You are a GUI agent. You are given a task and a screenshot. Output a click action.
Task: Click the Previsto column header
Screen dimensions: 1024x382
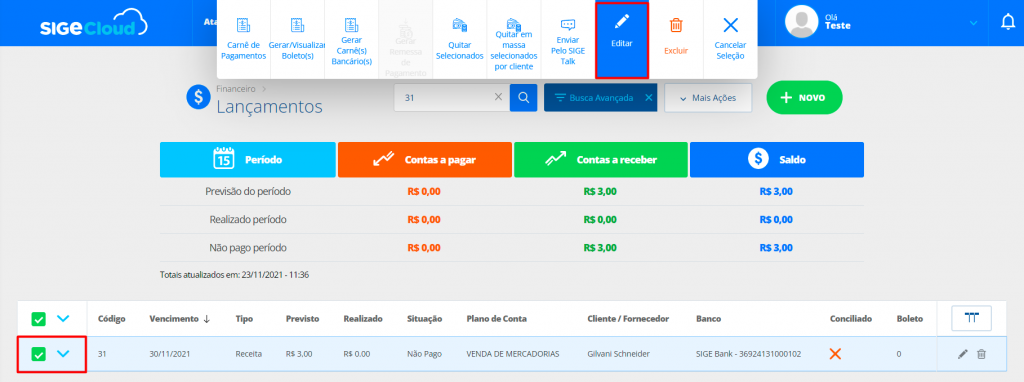pos(302,319)
